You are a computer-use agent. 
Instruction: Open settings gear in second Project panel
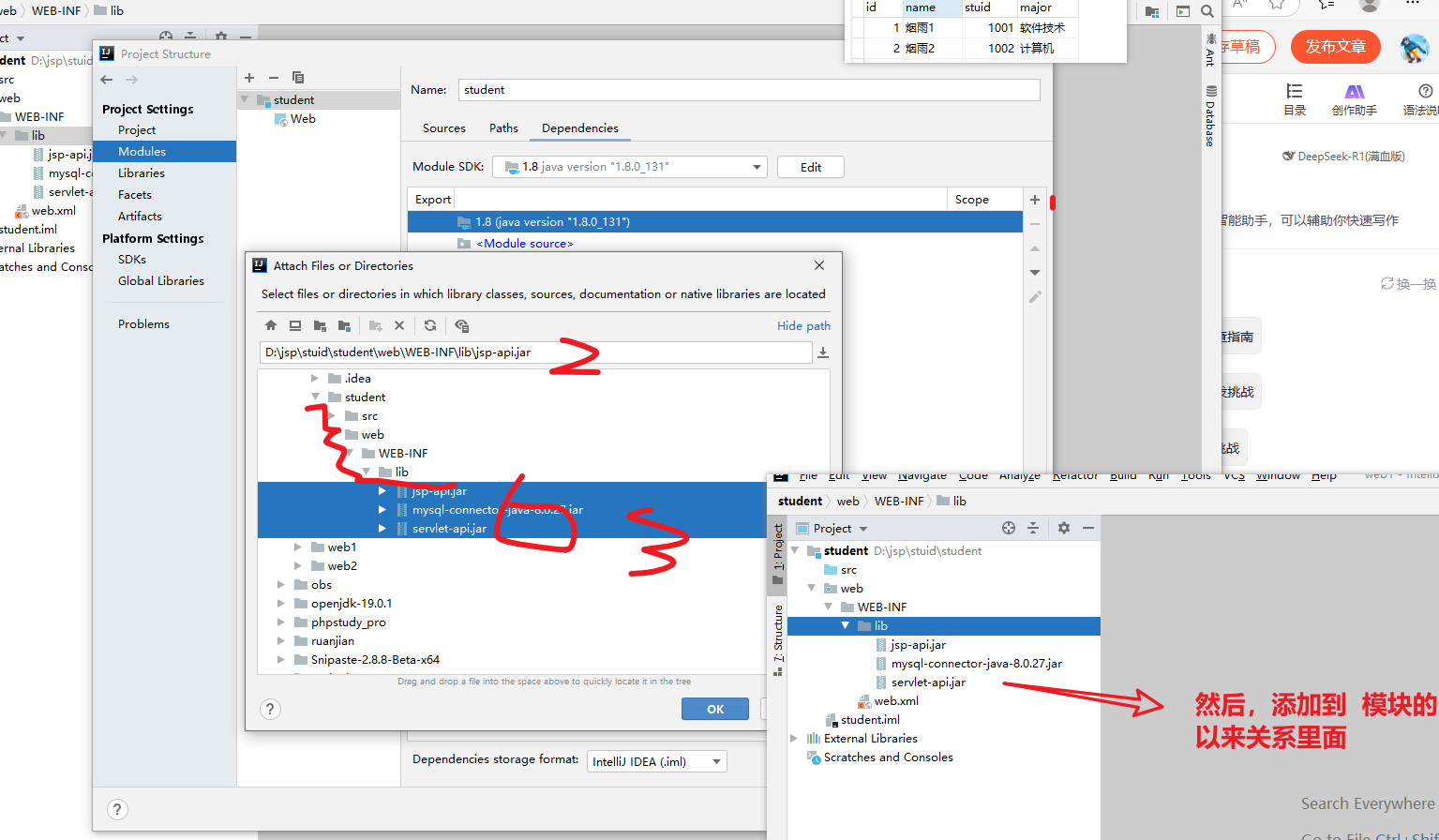pyautogui.click(x=1064, y=528)
